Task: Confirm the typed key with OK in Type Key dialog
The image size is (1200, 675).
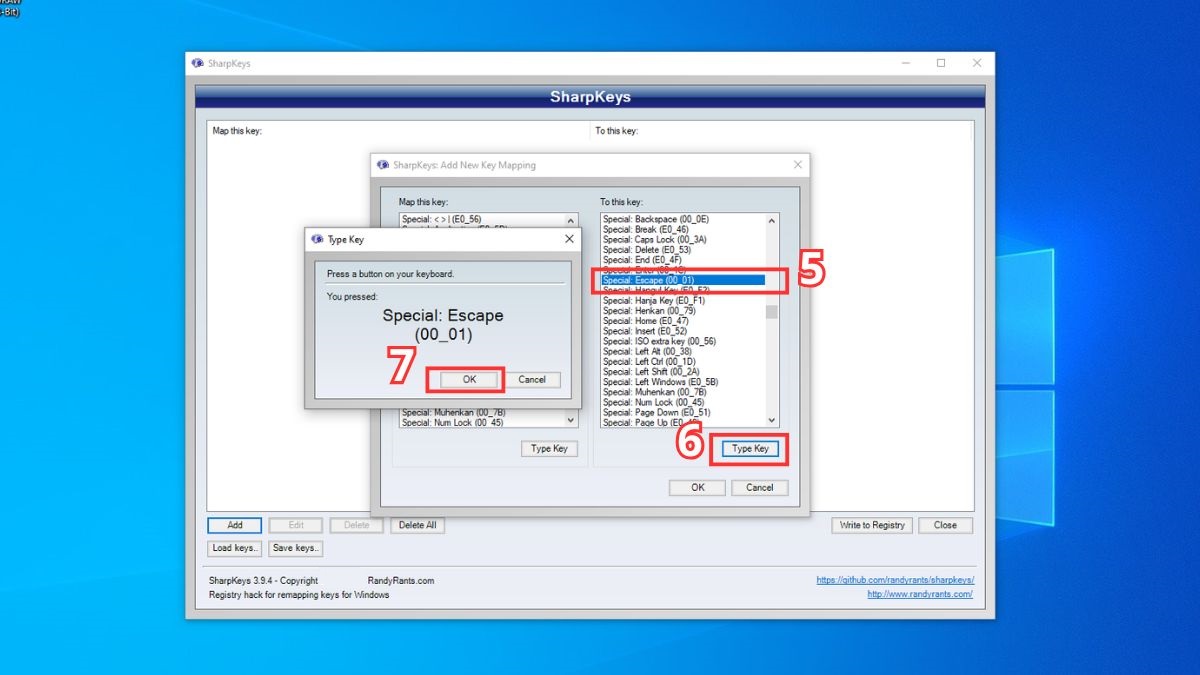Action: click(469, 379)
